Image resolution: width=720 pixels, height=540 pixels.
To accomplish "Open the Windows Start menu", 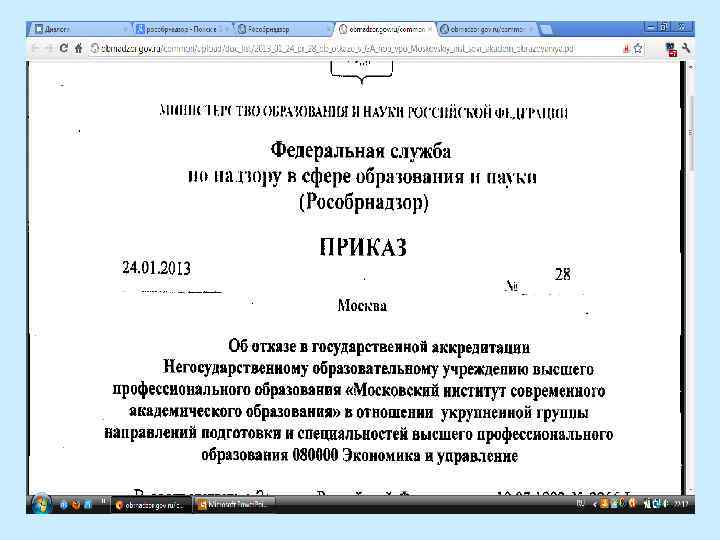I will coord(41,504).
